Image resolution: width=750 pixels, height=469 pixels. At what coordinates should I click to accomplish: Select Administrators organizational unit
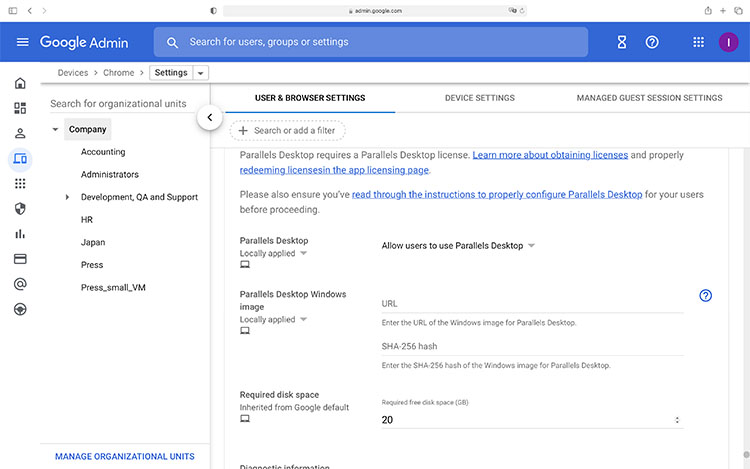(x=110, y=175)
